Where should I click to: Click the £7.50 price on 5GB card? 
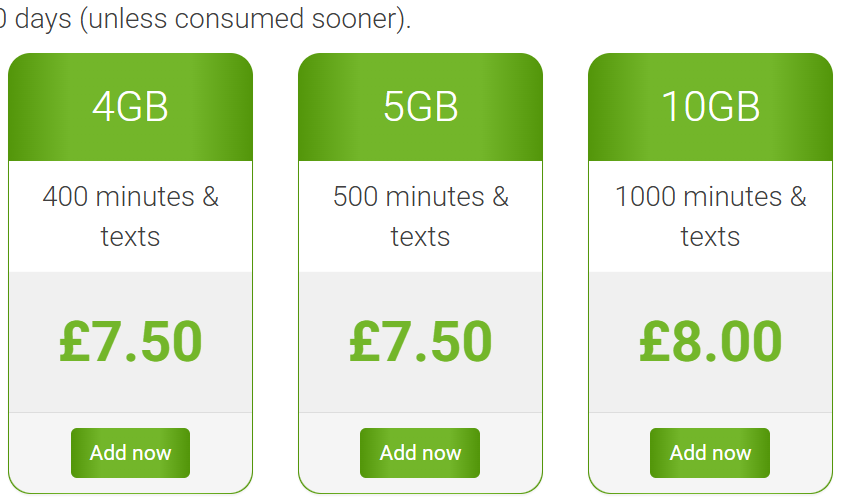tap(420, 342)
